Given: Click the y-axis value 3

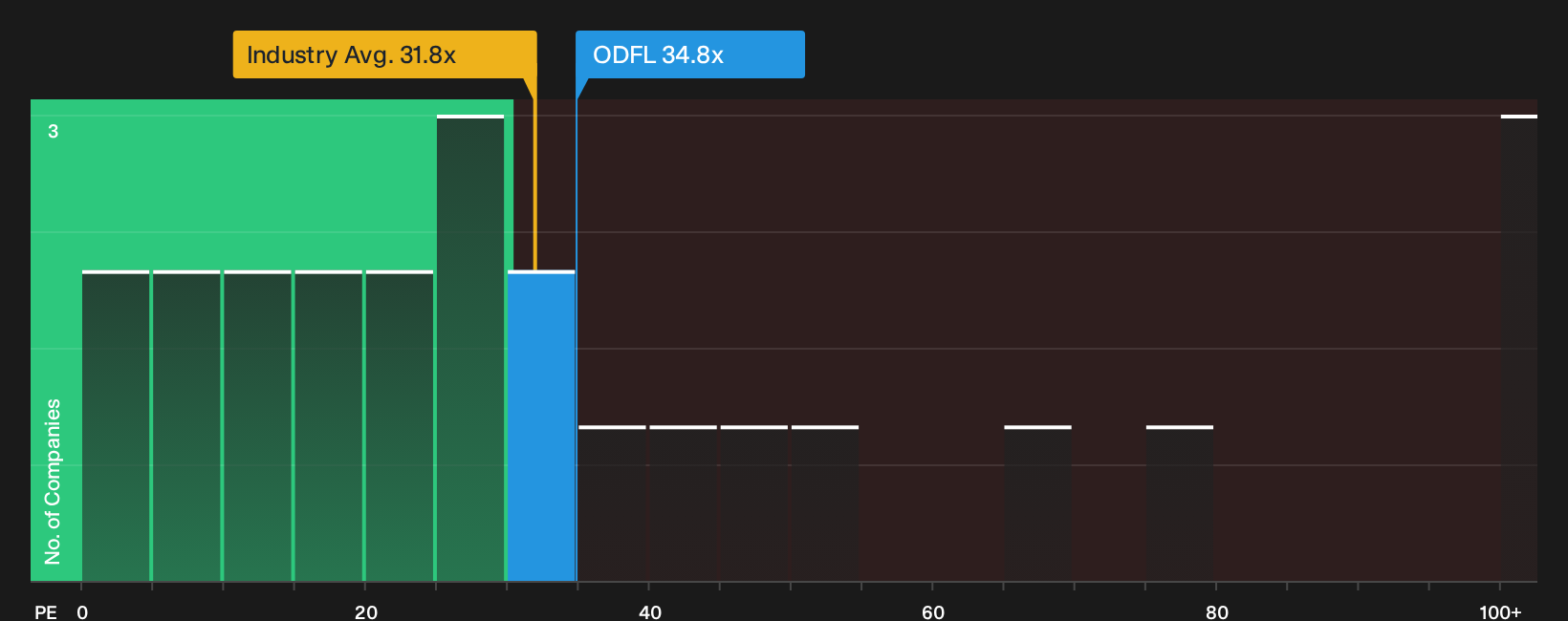Looking at the screenshot, I should (54, 131).
